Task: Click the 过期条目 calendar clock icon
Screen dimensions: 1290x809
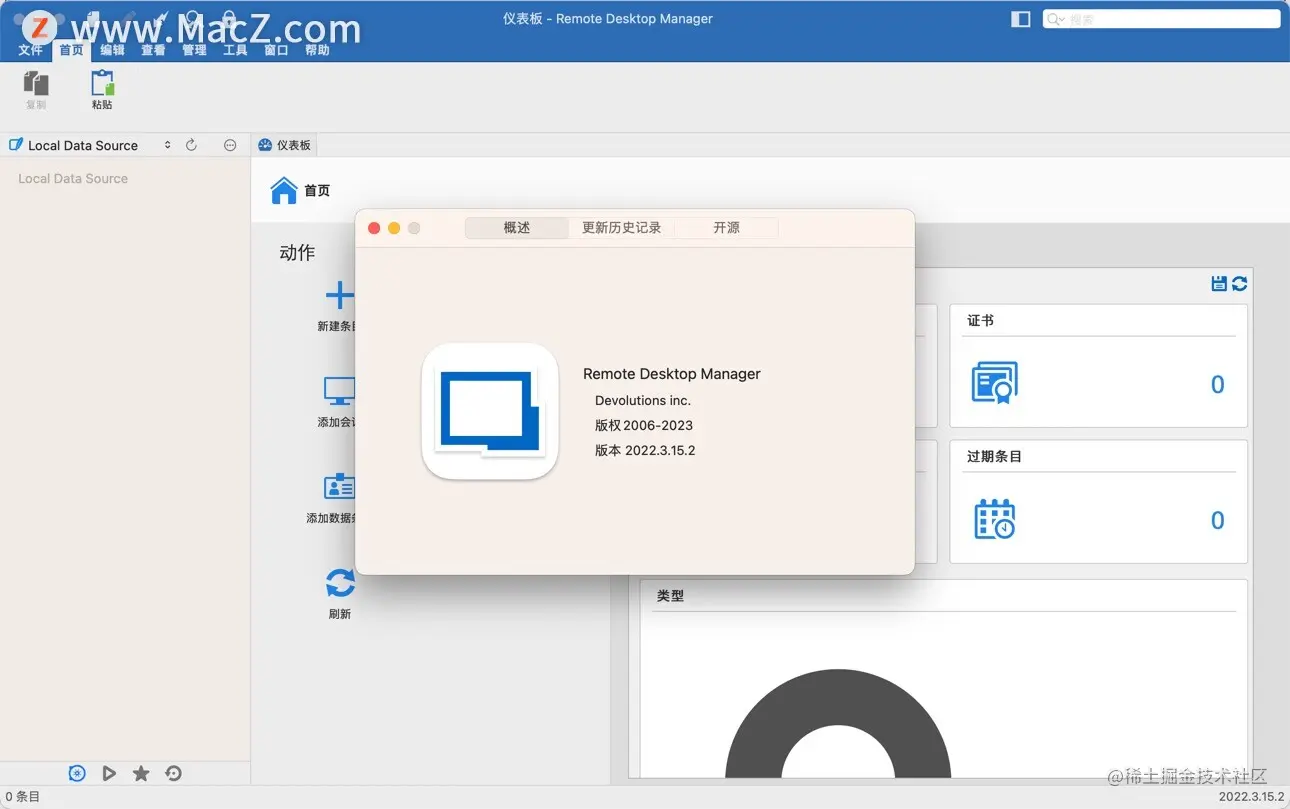Action: click(995, 519)
